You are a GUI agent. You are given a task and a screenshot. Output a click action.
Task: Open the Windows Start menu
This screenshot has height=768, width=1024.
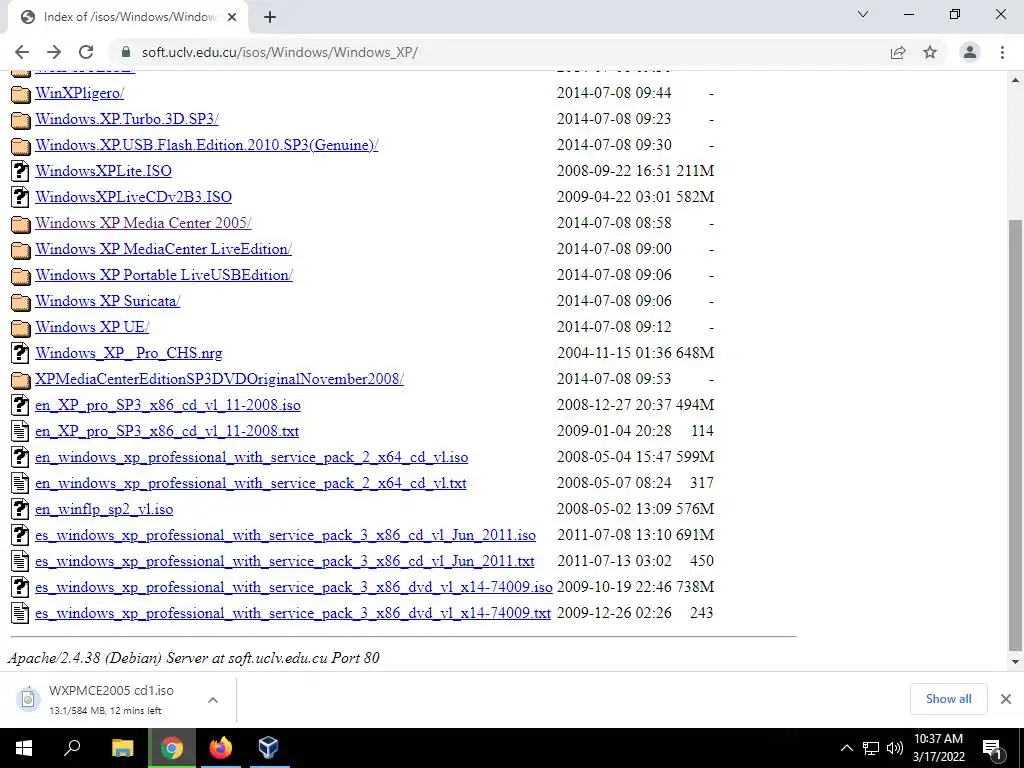[x=24, y=748]
